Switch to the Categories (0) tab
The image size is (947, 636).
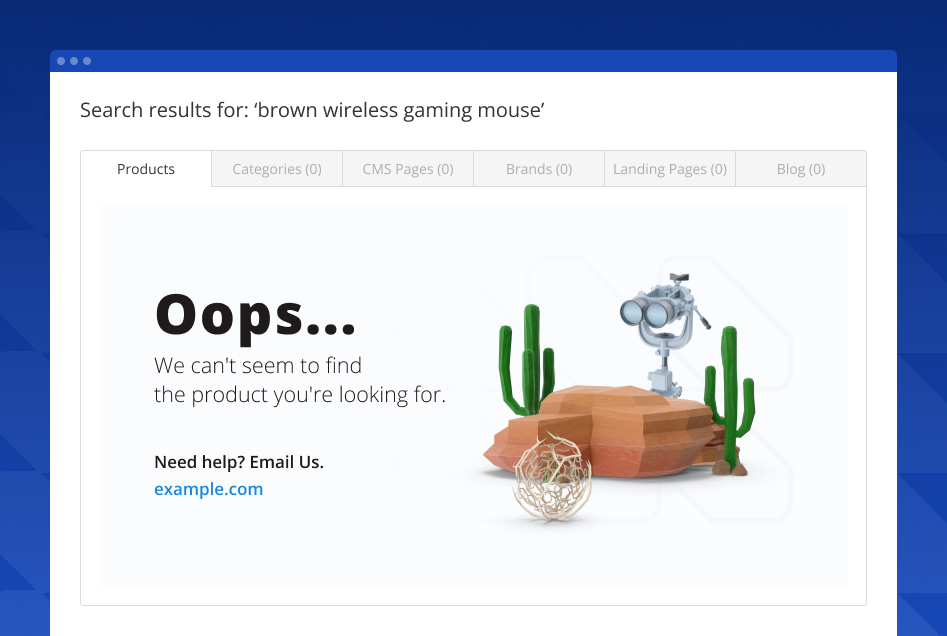point(277,169)
